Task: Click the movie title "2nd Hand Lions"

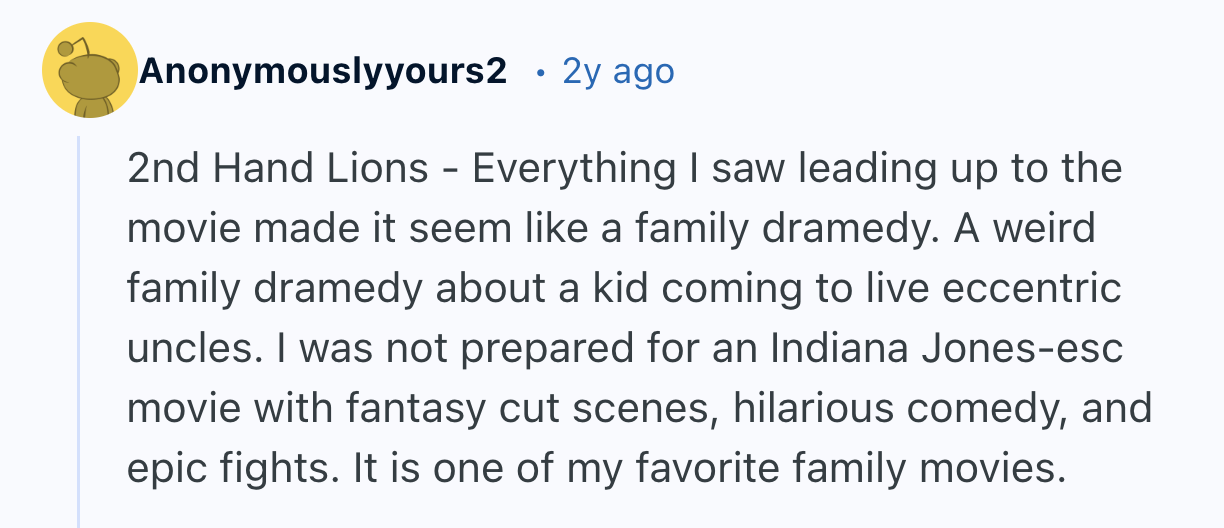Action: click(x=277, y=169)
